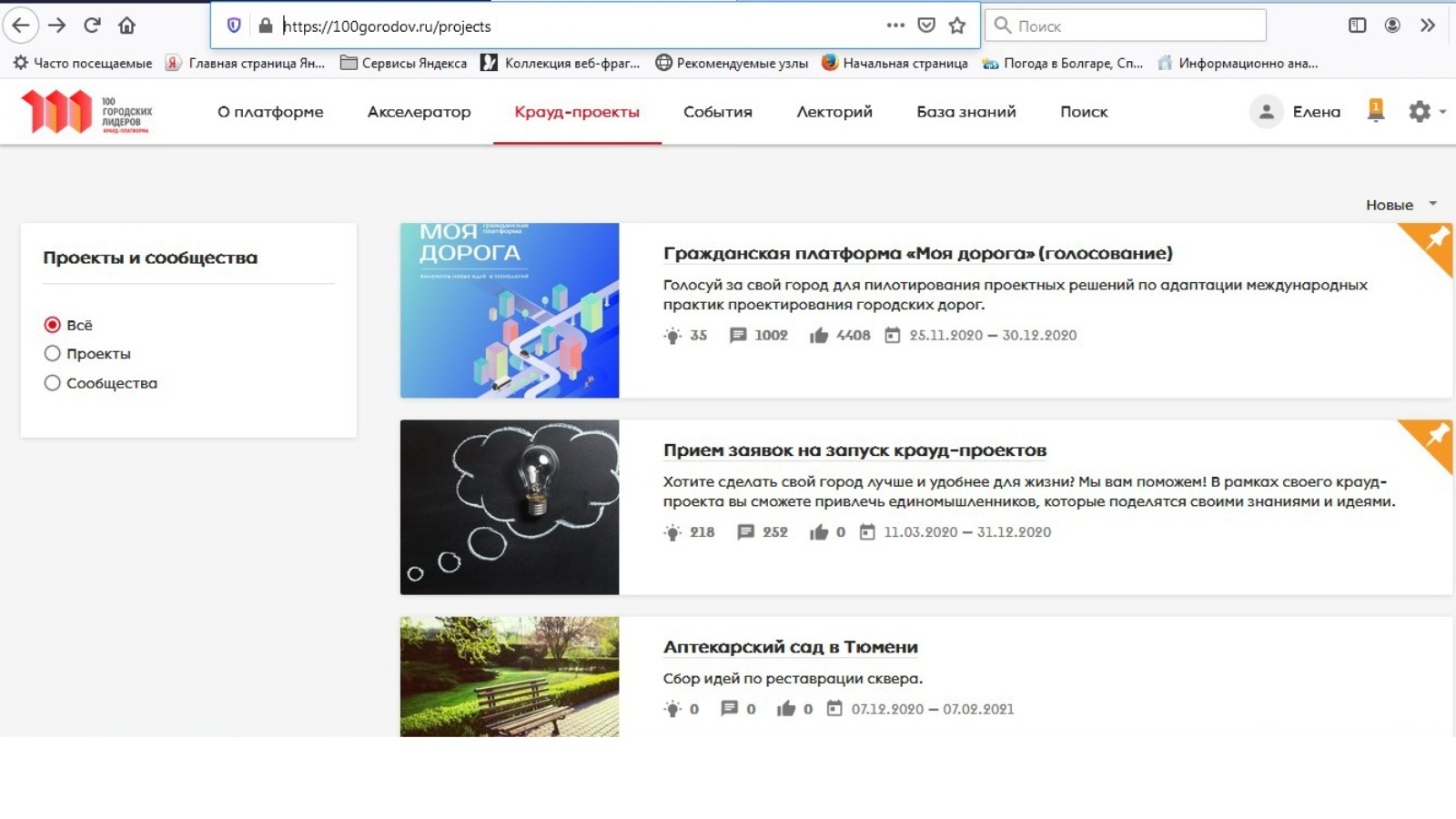Click the notification bell icon
1456x819 pixels.
coord(1375,111)
